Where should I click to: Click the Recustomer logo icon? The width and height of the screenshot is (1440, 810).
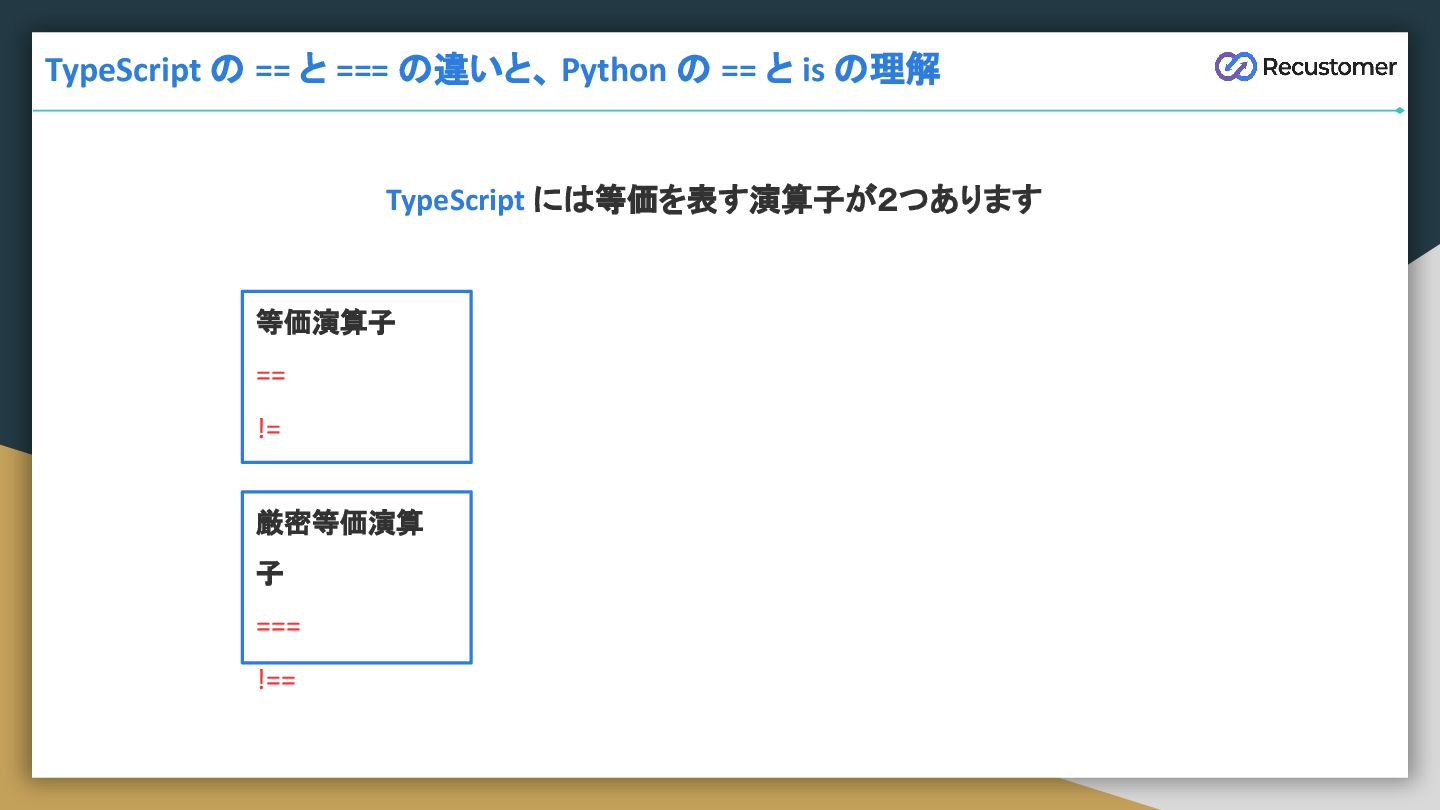point(1235,67)
